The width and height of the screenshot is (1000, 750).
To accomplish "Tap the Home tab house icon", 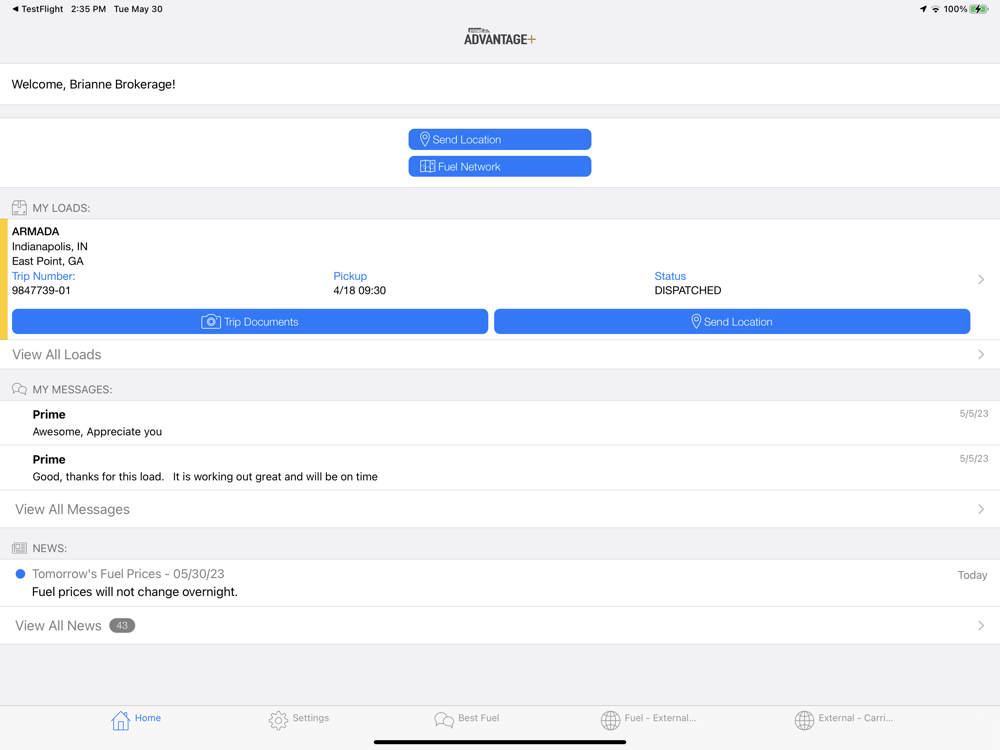I will [x=120, y=721].
